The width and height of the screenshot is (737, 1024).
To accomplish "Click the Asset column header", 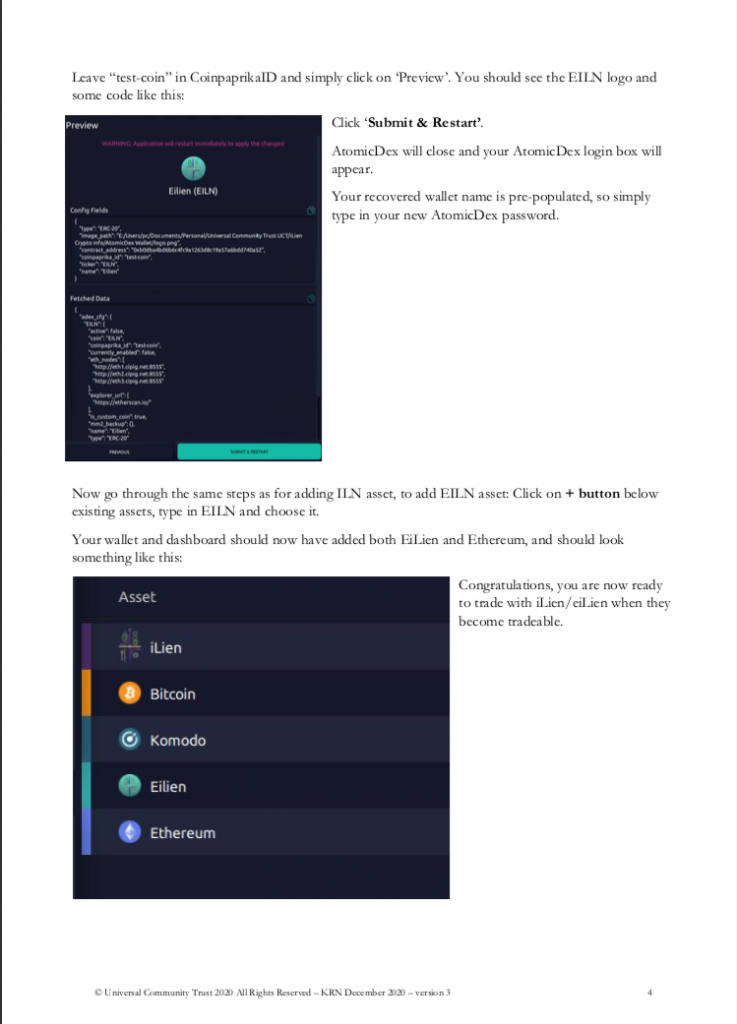I will coord(138,597).
